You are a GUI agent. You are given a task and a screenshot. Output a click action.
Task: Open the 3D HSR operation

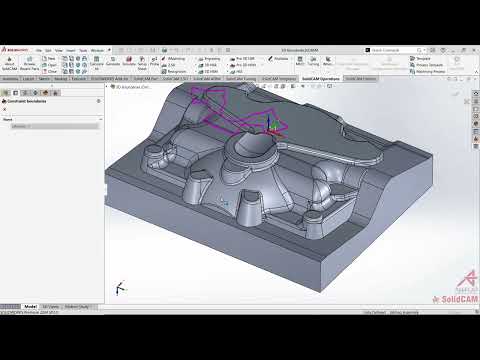pyautogui.click(x=208, y=65)
